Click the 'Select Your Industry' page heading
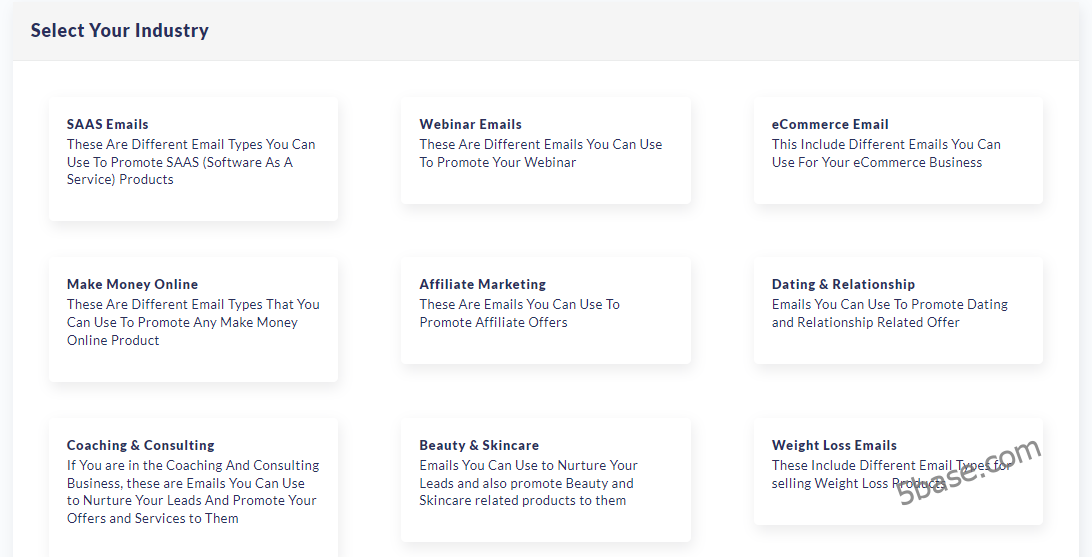Viewport: 1092px width, 557px height. tap(119, 30)
